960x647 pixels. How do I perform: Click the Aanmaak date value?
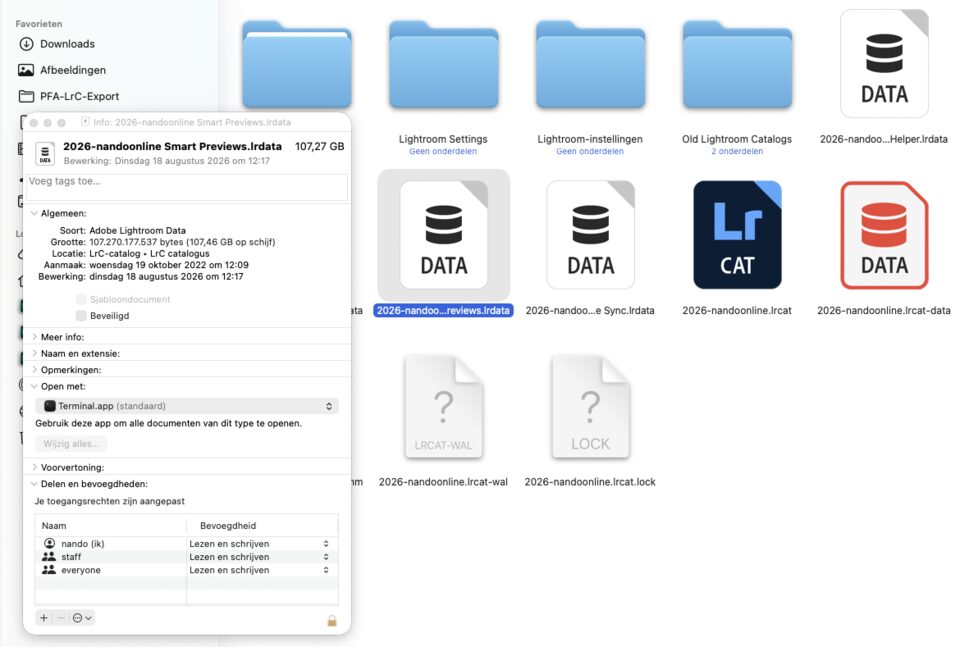[x=169, y=265]
